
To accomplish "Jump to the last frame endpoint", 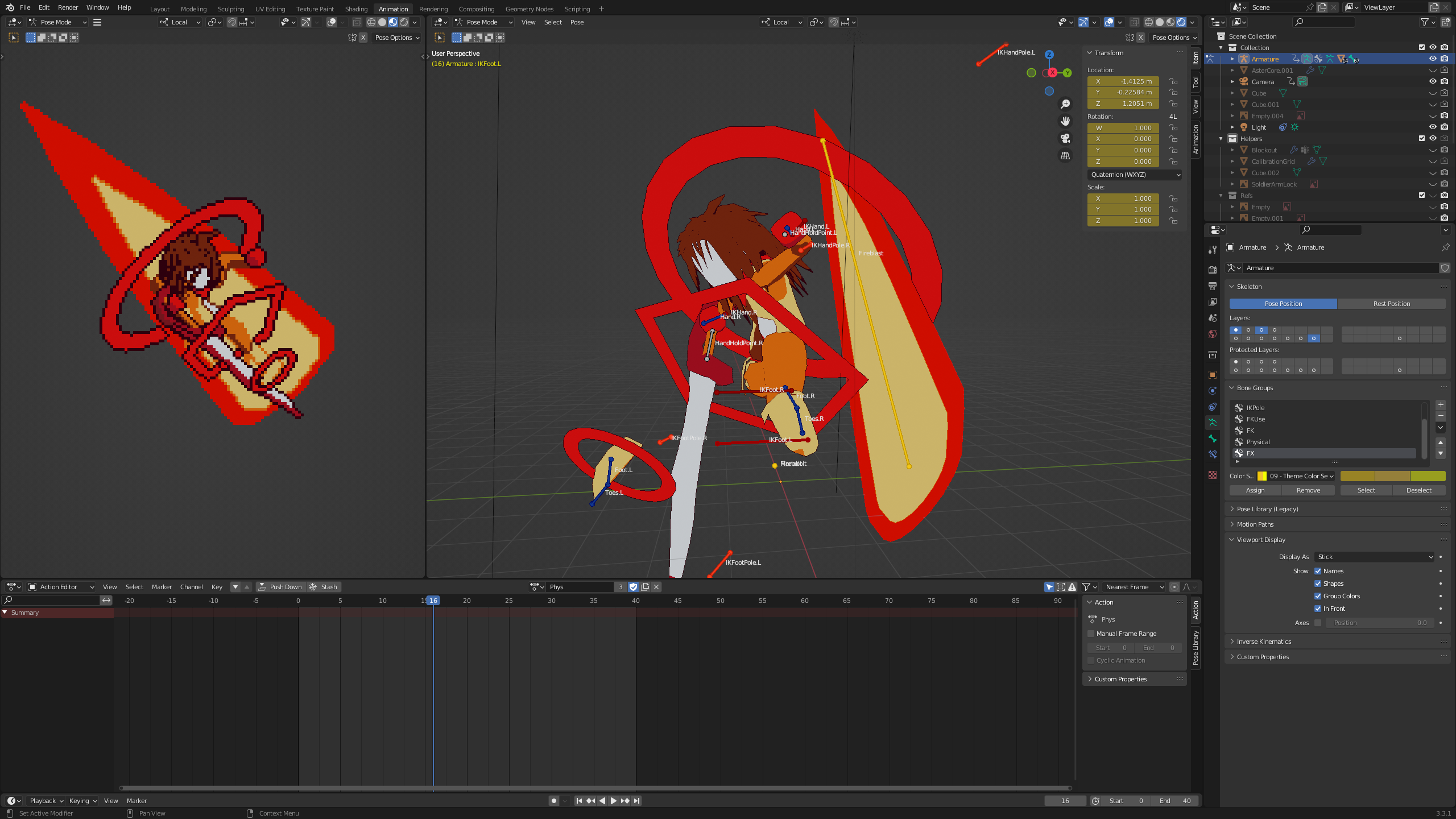I will click(x=637, y=801).
